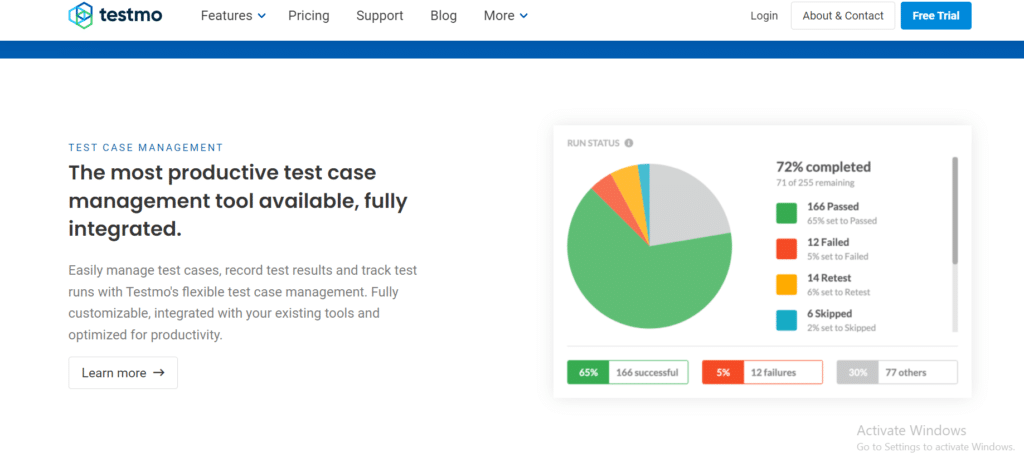Go to the Blog
The image size is (1024, 467).
[443, 16]
